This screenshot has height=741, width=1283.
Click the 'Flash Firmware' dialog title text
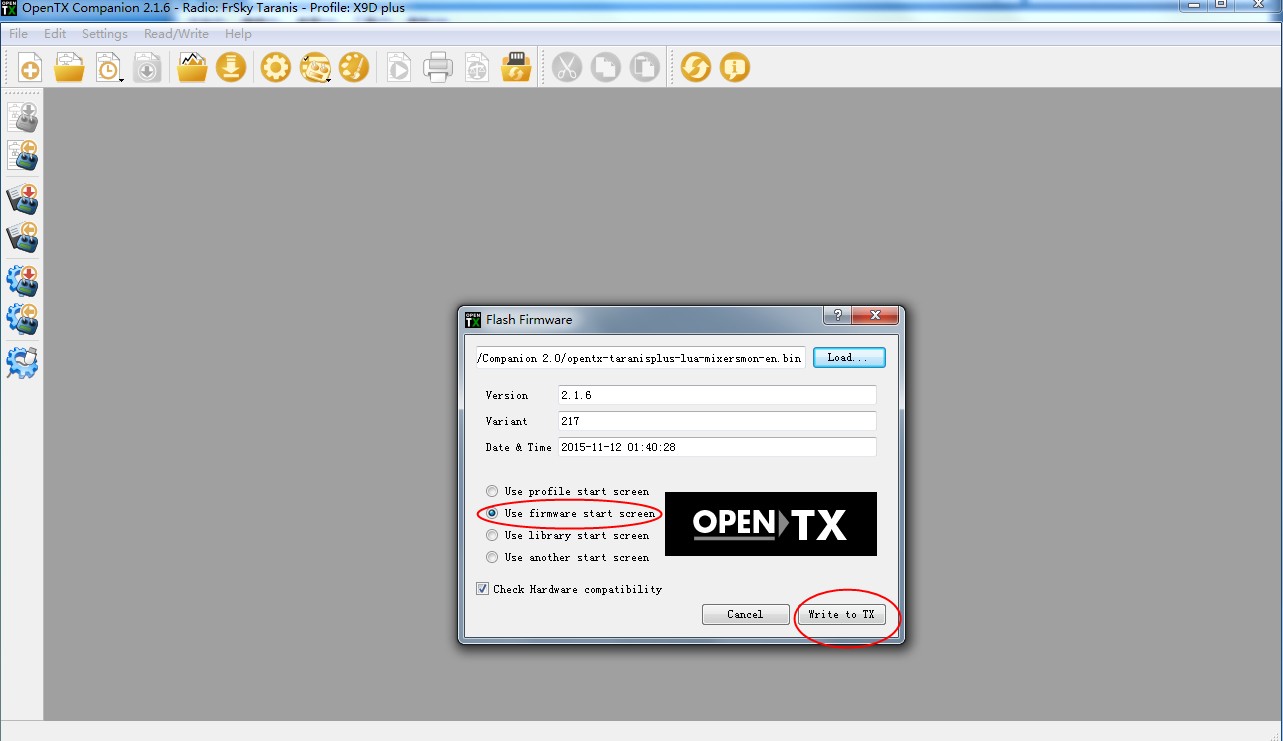click(x=529, y=320)
